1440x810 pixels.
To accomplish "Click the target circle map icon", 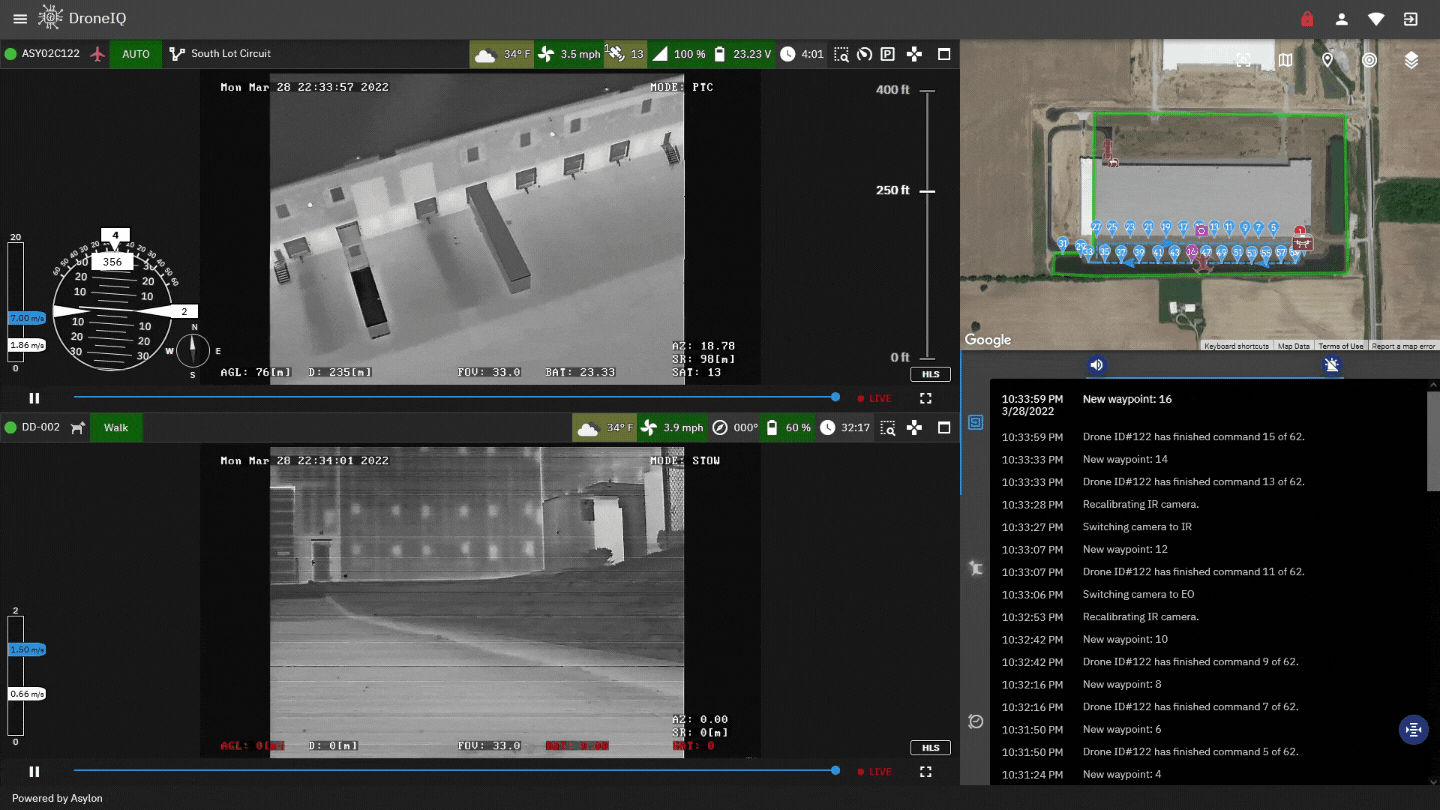I will click(x=1369, y=60).
